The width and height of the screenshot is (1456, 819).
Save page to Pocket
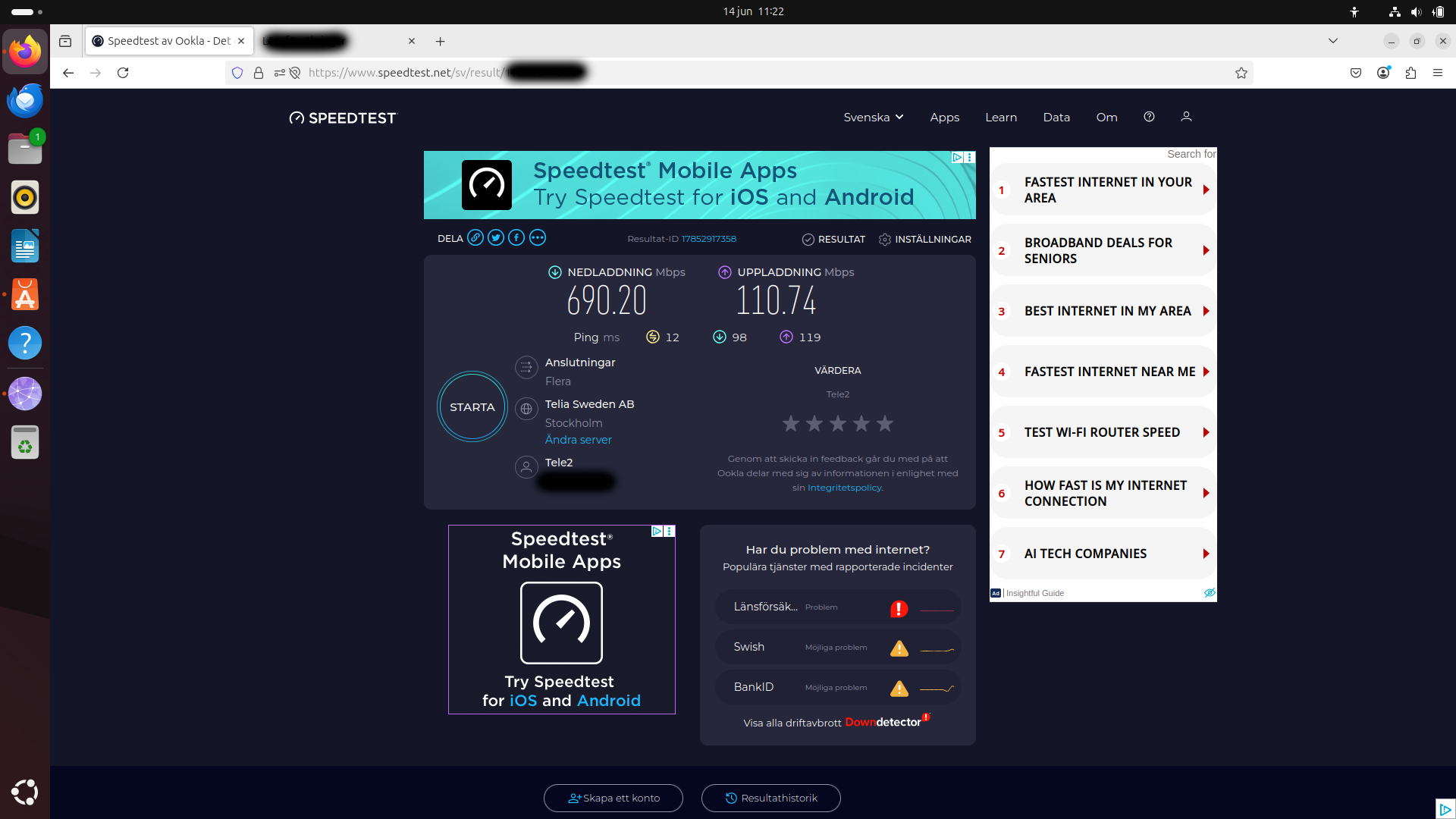tap(1356, 73)
